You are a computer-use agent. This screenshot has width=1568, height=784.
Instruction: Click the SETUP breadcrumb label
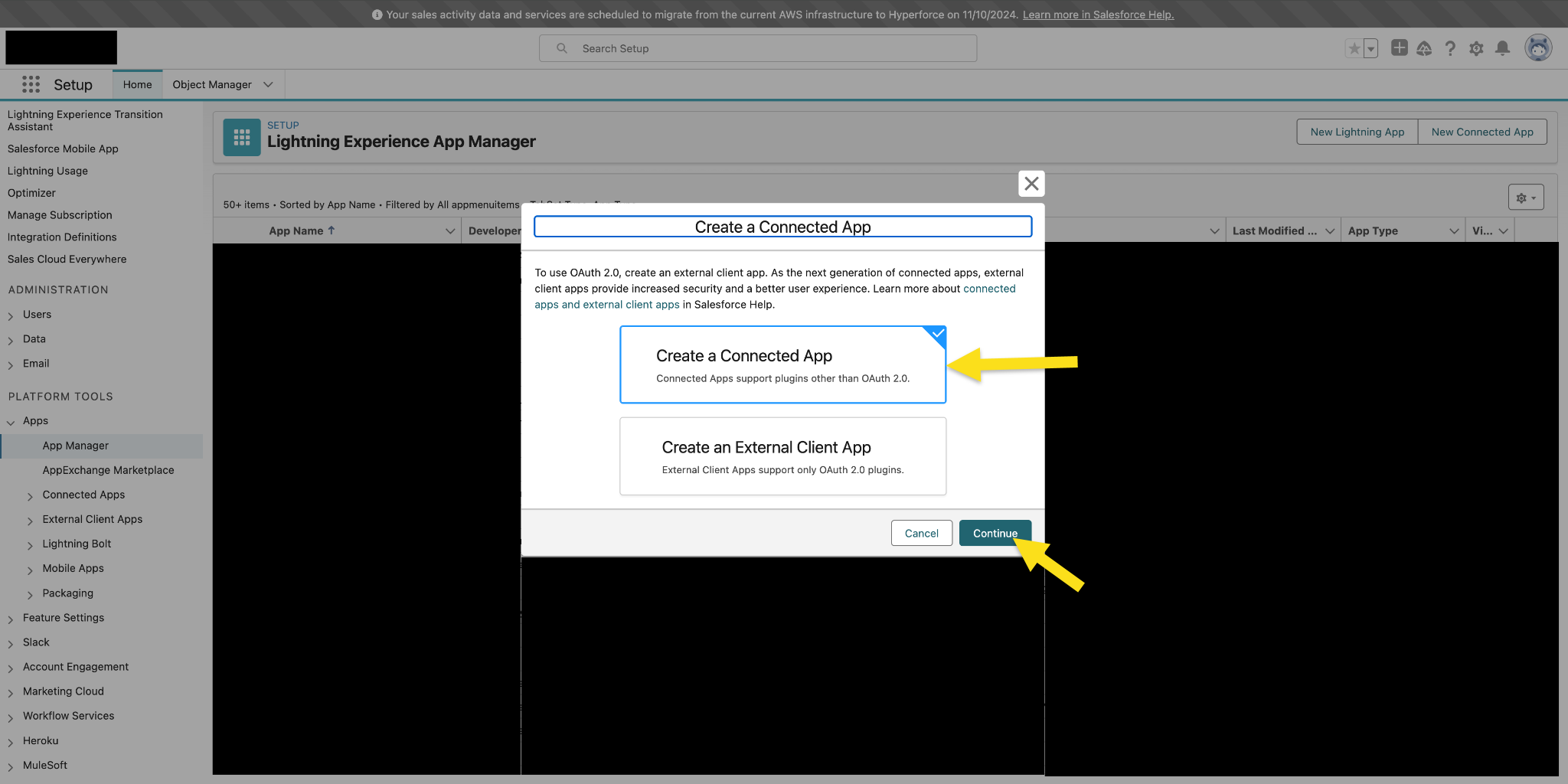[283, 125]
